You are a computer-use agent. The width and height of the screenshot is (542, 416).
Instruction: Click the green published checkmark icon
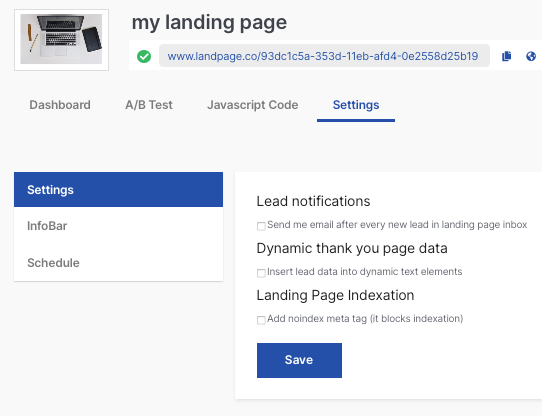point(144,56)
